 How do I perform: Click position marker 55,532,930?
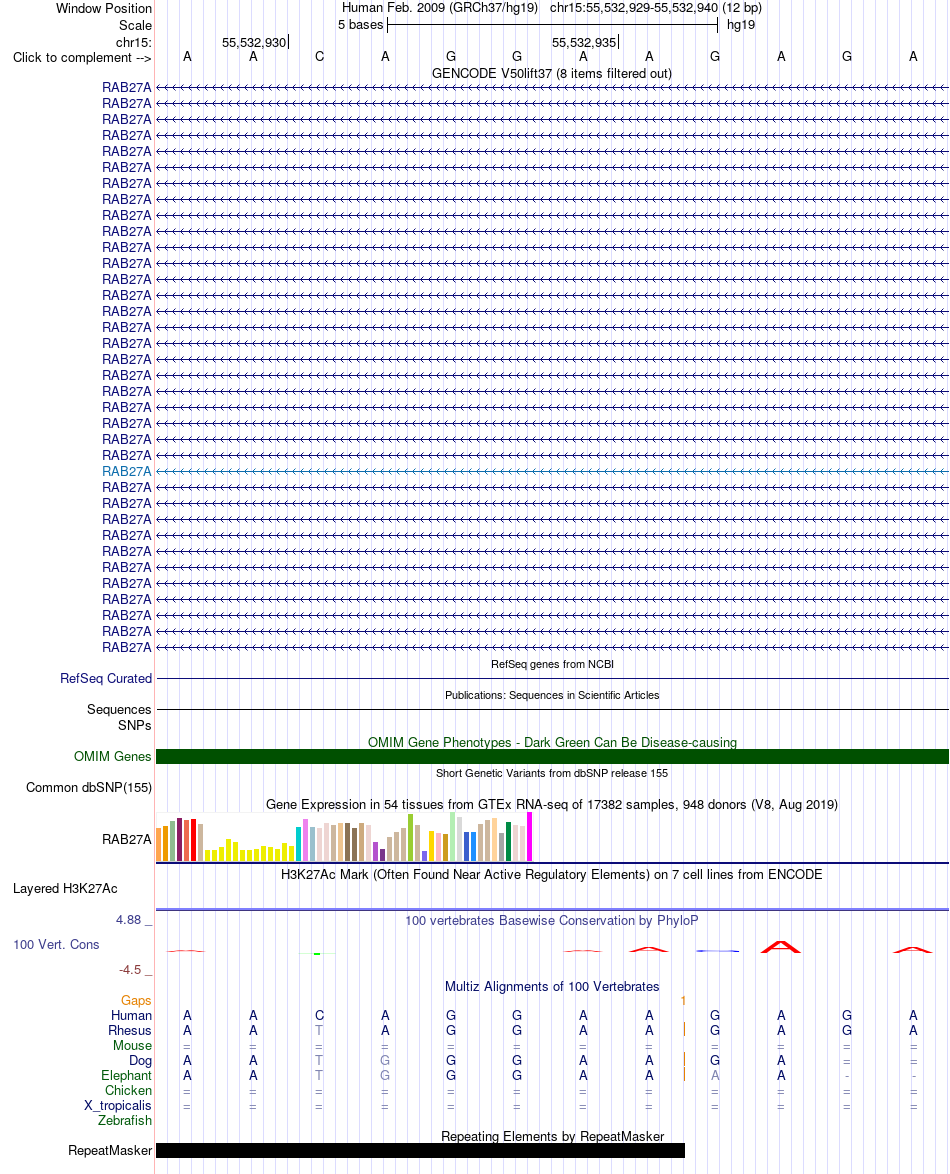tap(254, 43)
